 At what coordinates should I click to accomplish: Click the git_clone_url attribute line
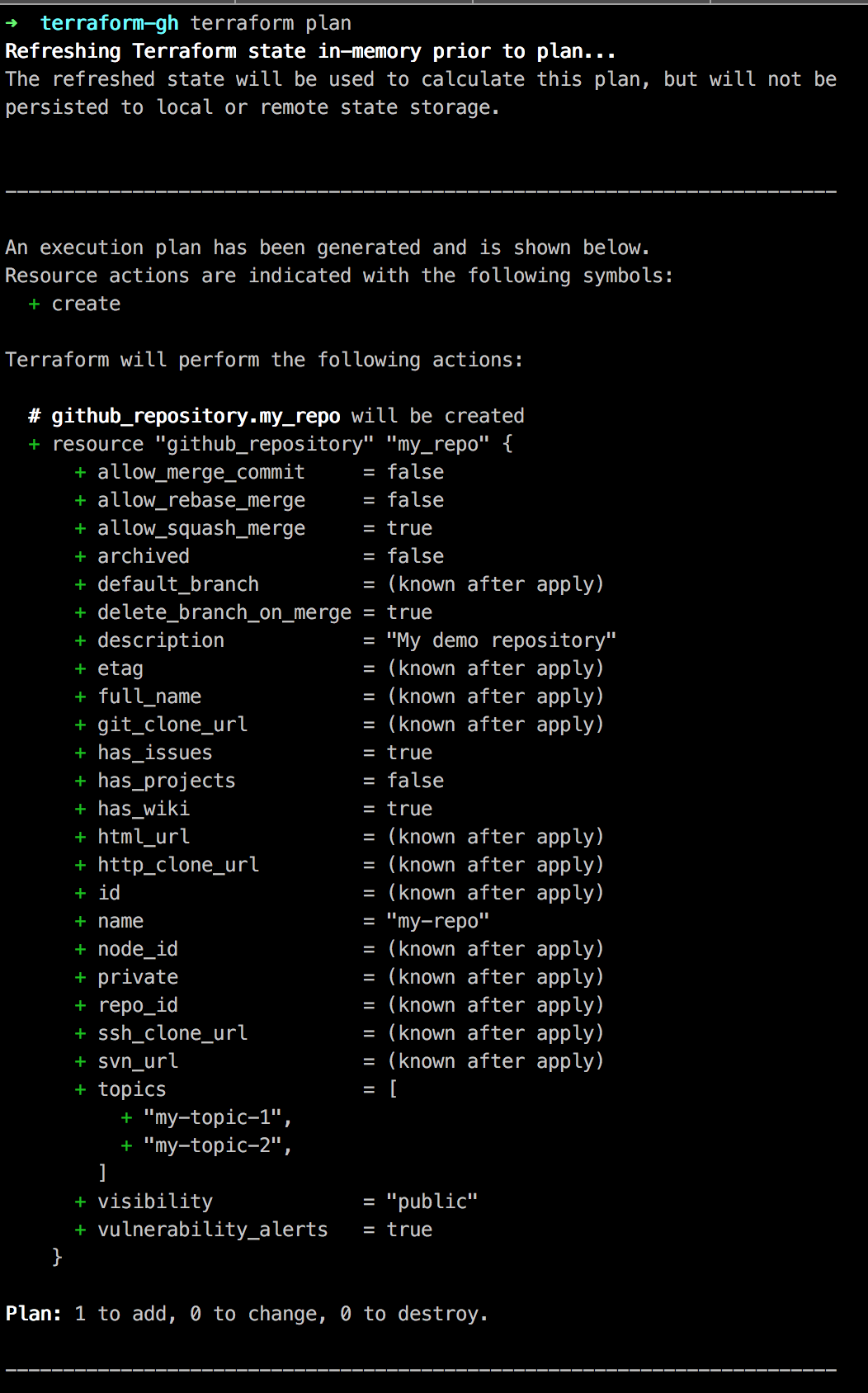coord(340,725)
